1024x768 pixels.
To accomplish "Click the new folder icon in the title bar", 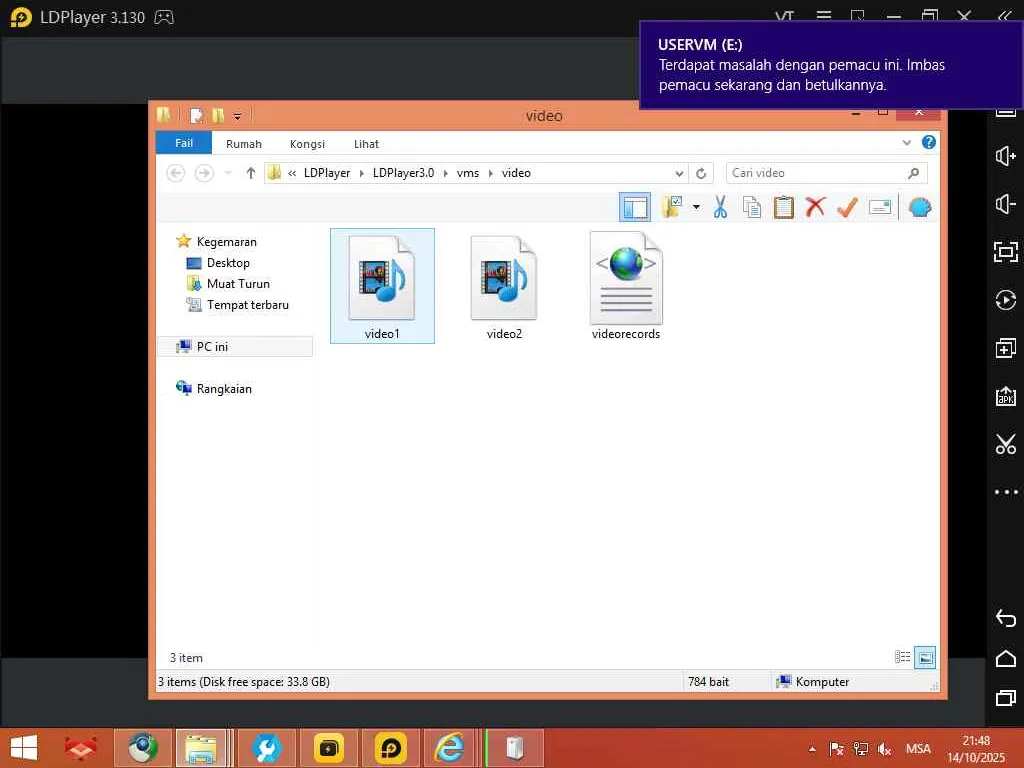I will coord(218,116).
